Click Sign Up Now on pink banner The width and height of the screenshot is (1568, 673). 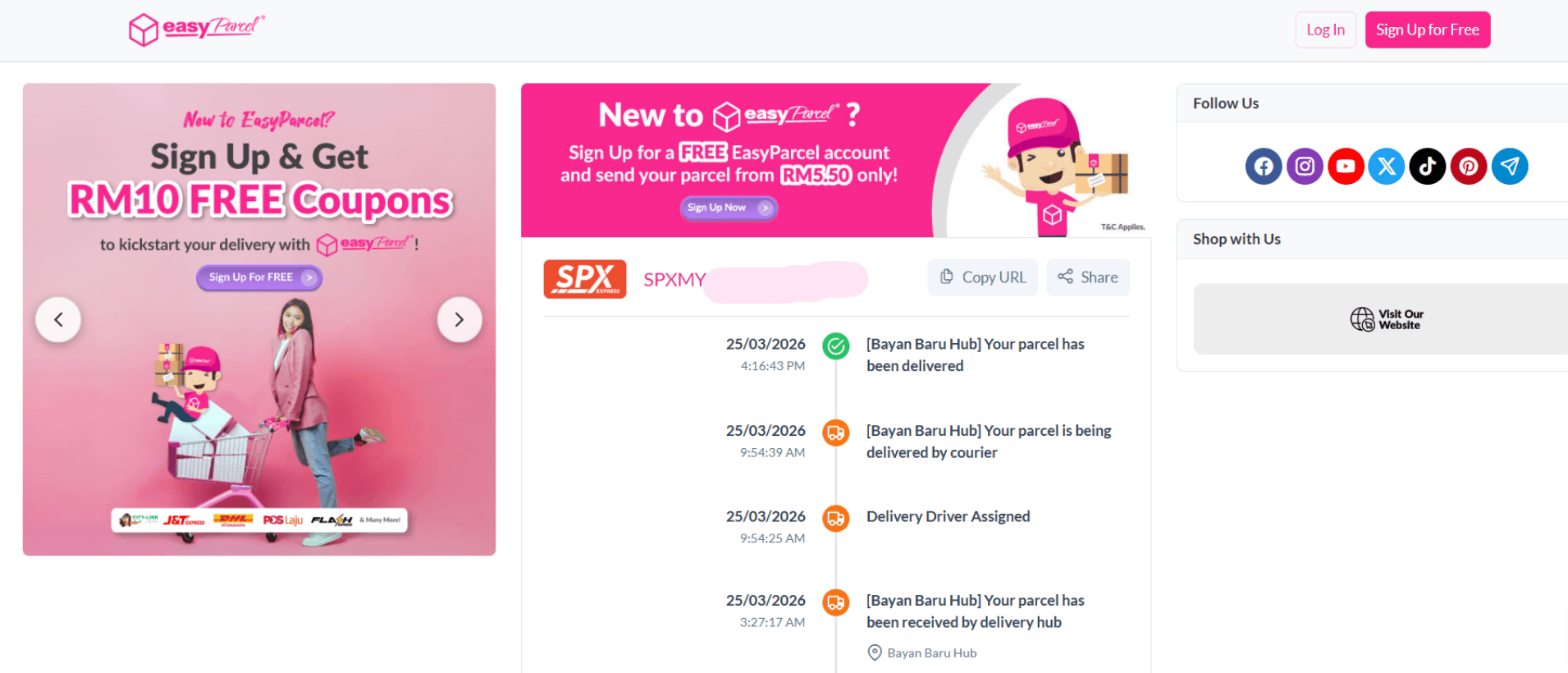(729, 208)
